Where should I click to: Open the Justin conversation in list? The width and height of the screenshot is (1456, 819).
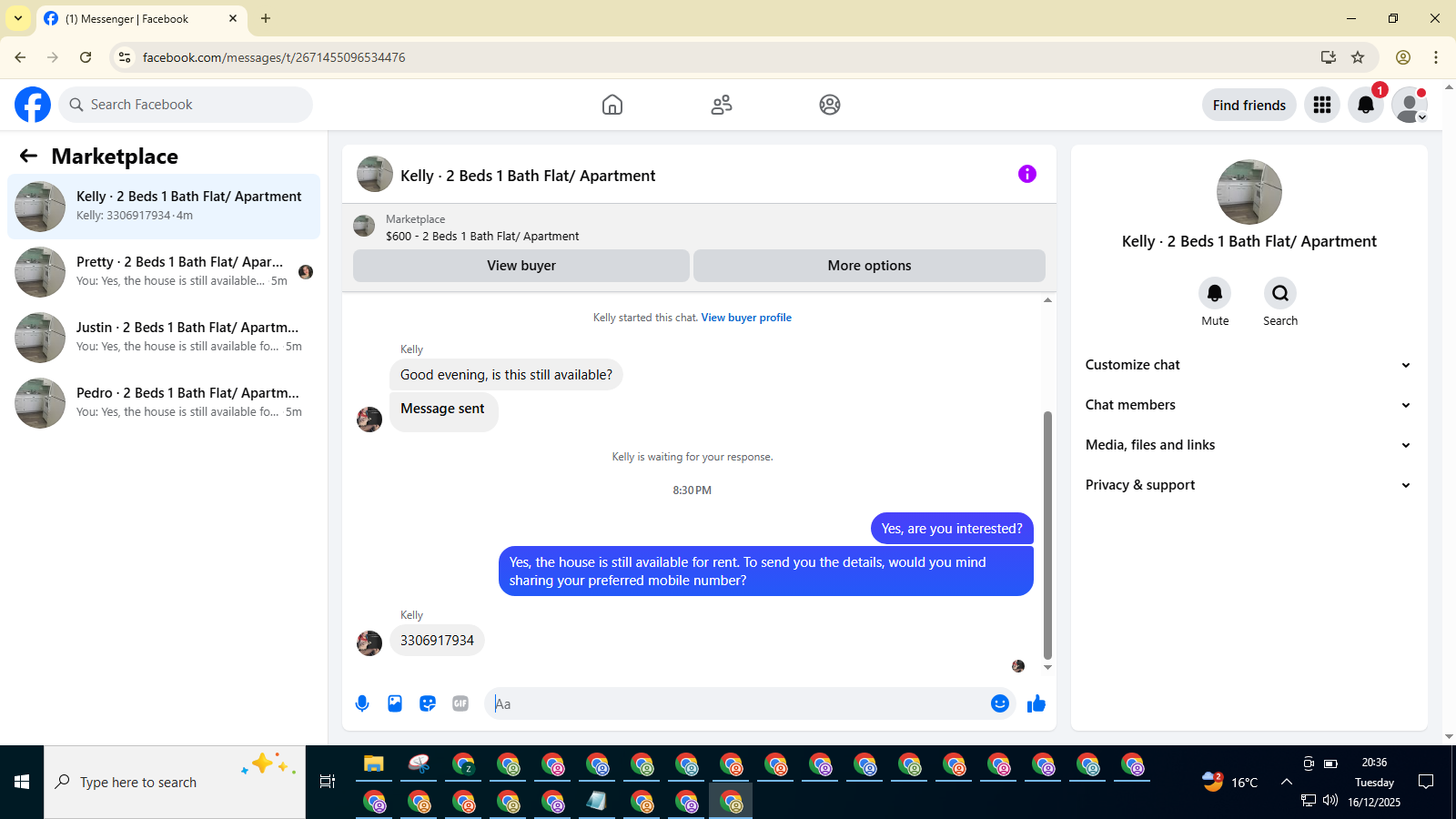tap(164, 338)
